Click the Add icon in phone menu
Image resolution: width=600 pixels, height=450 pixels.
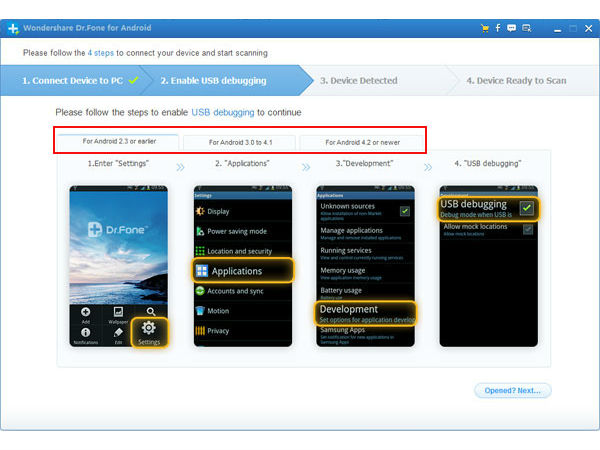click(x=86, y=312)
